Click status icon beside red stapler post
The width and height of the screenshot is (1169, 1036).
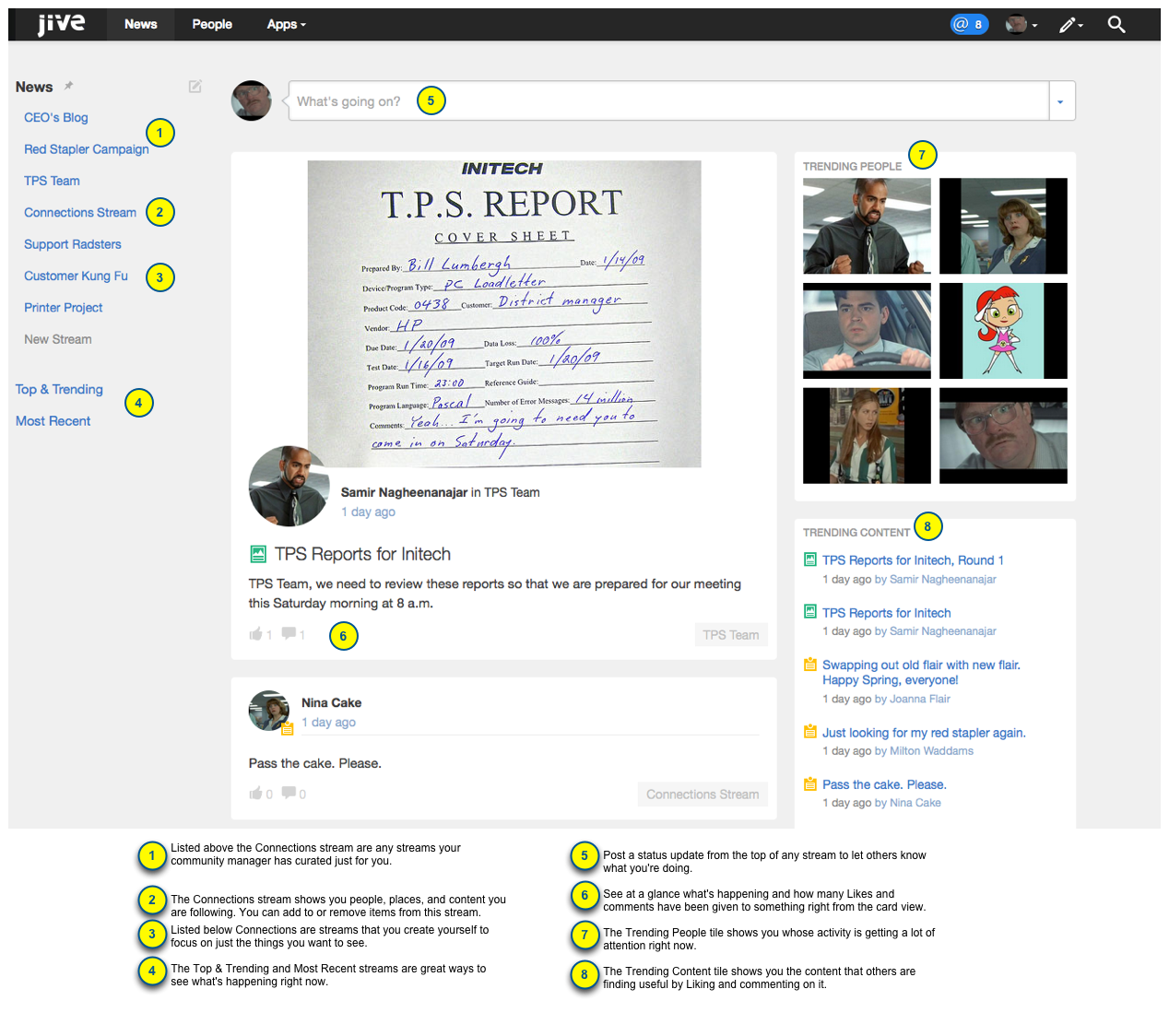tap(810, 732)
